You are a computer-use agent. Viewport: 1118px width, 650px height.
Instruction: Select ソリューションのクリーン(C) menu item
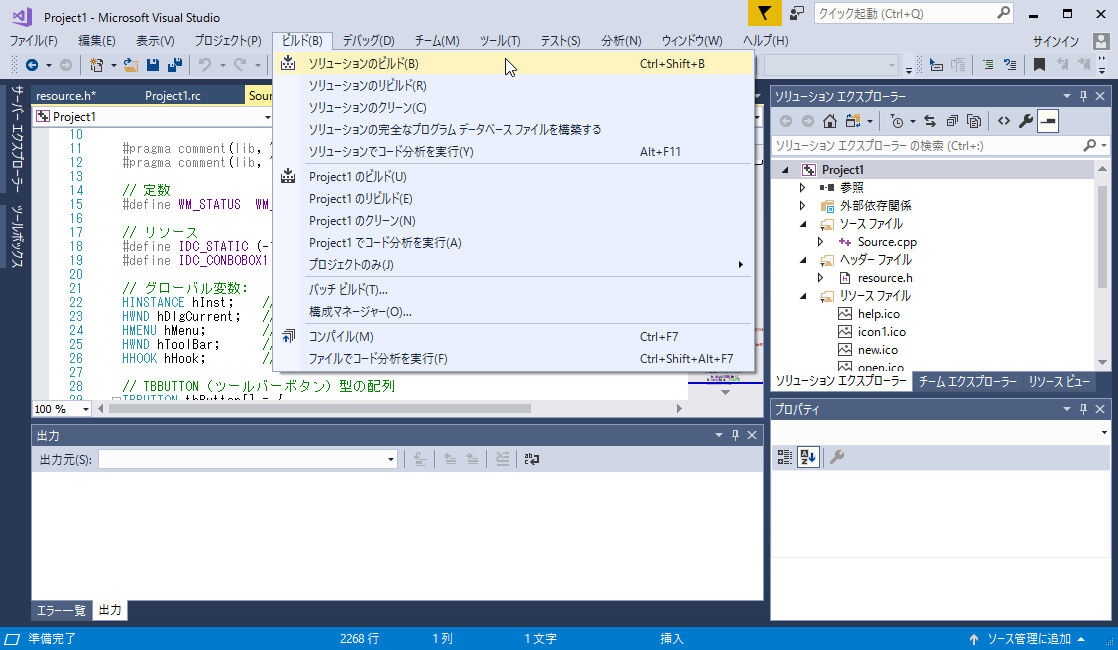pyautogui.click(x=513, y=108)
